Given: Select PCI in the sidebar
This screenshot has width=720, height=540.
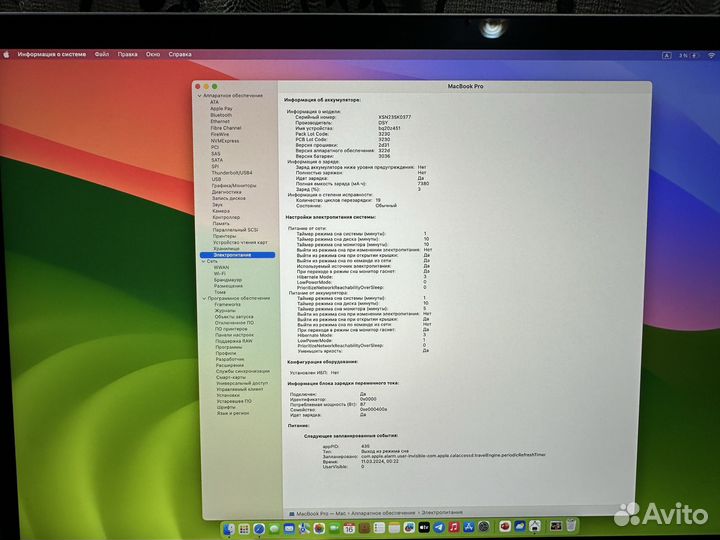Looking at the screenshot, I should click(x=215, y=147).
